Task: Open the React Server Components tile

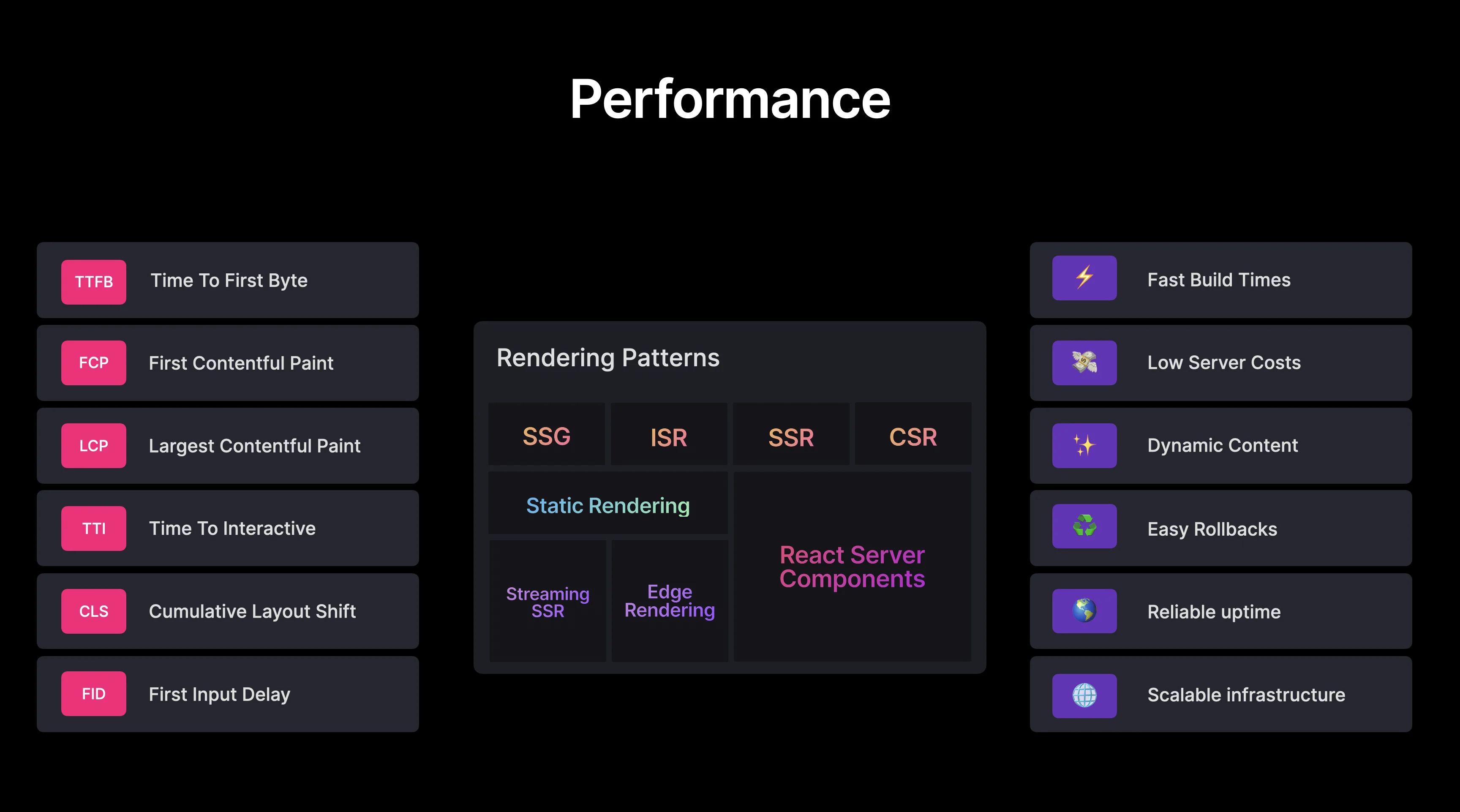Action: point(852,567)
